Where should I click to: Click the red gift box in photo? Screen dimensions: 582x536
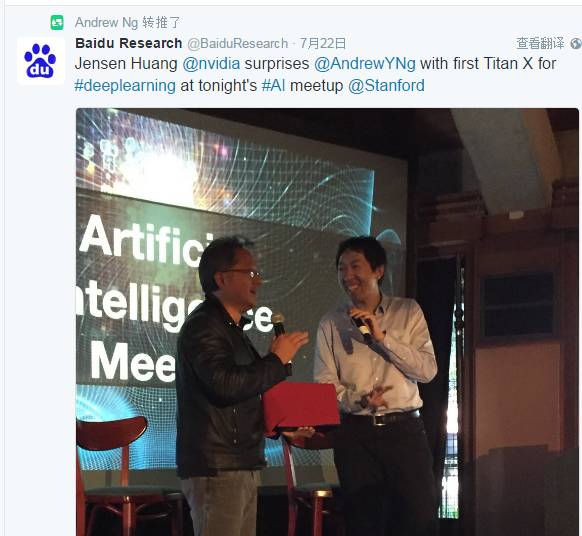(x=301, y=406)
